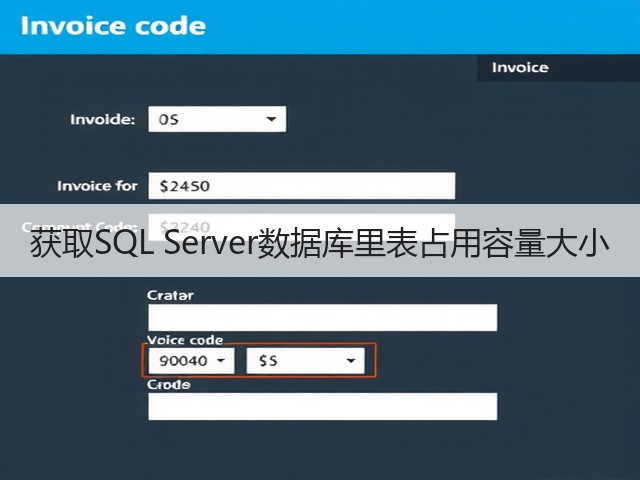Click the Cratar label

[x=170, y=295]
